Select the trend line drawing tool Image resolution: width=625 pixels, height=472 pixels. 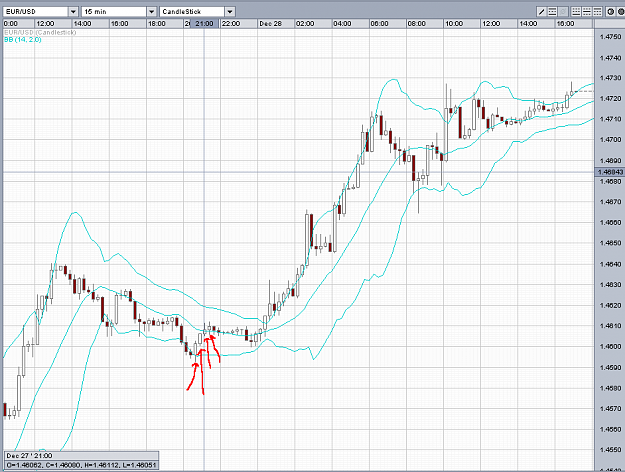(541, 12)
